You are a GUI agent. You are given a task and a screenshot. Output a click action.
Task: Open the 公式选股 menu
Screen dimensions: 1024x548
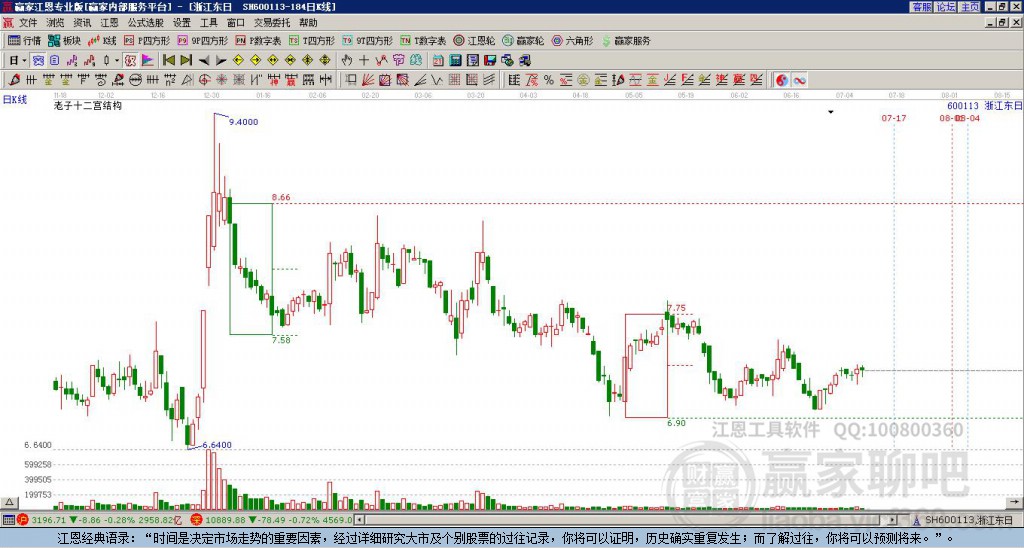click(144, 22)
